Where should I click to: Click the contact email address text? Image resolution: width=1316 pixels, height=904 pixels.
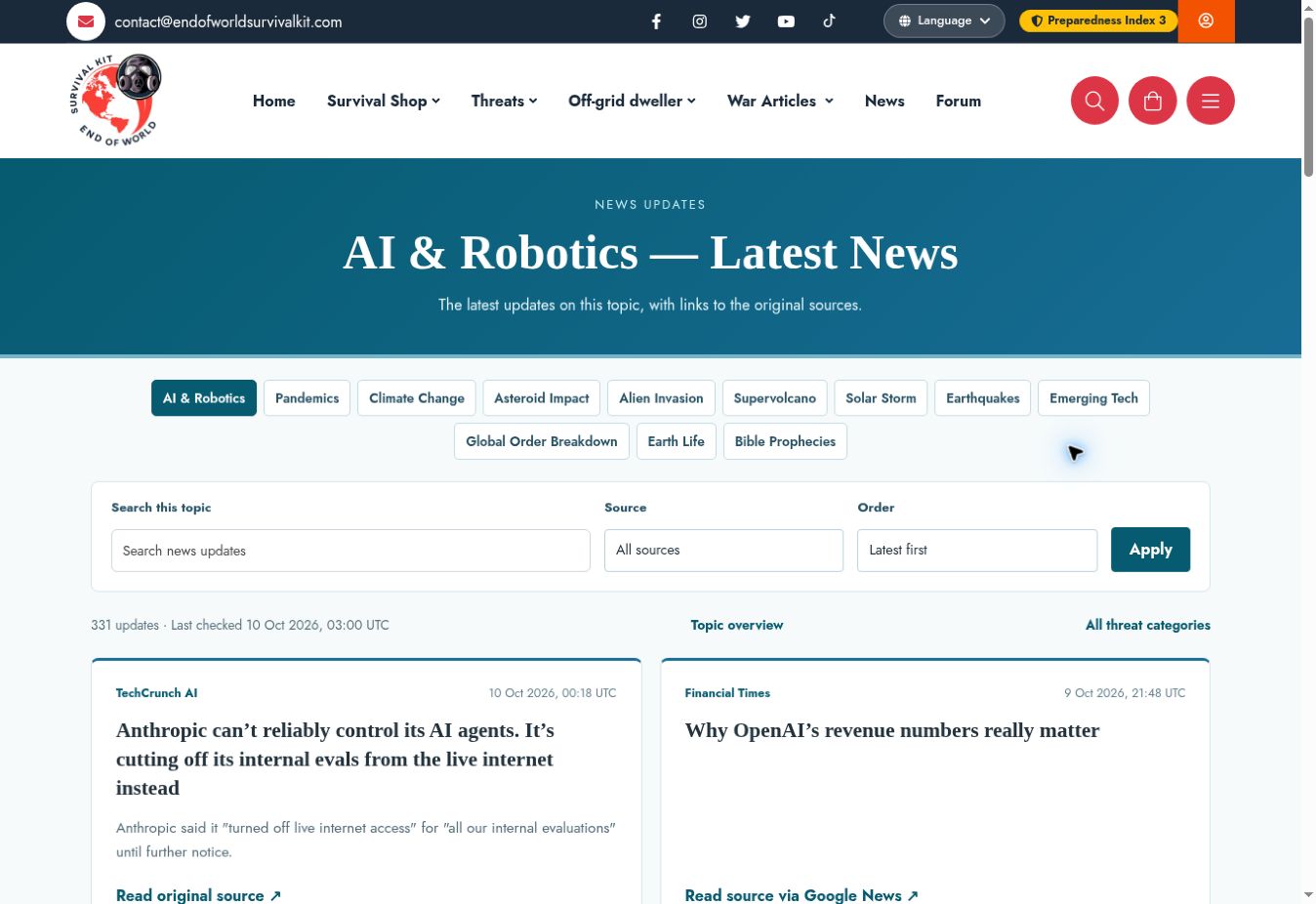(228, 21)
